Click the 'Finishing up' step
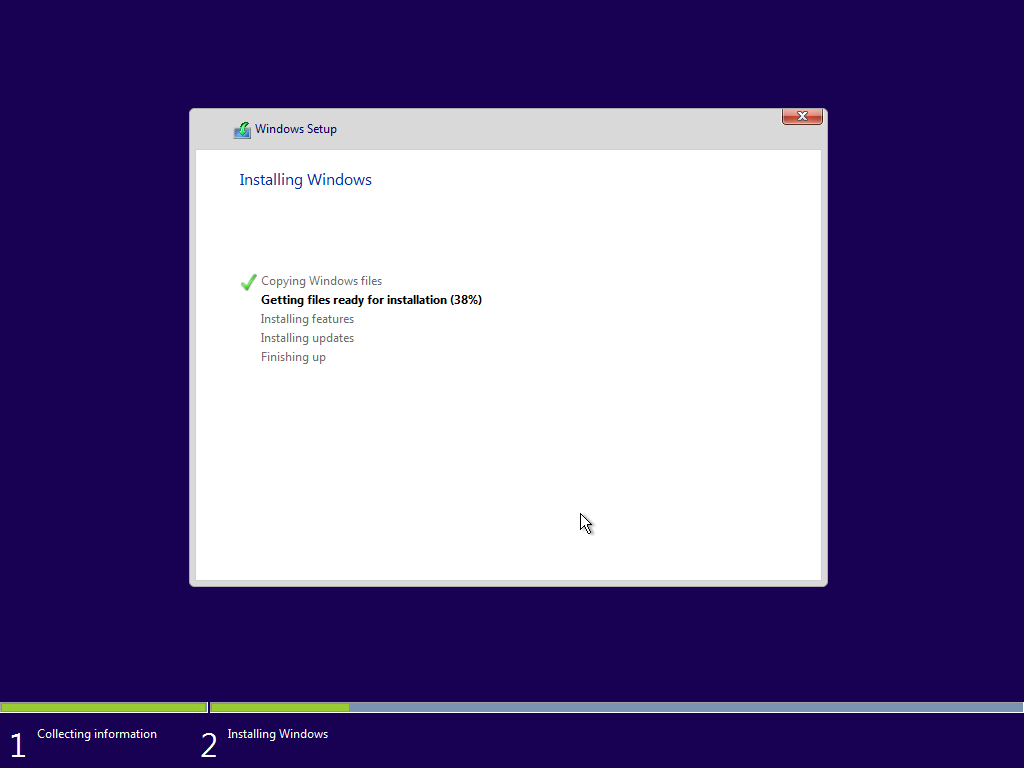 coord(293,357)
